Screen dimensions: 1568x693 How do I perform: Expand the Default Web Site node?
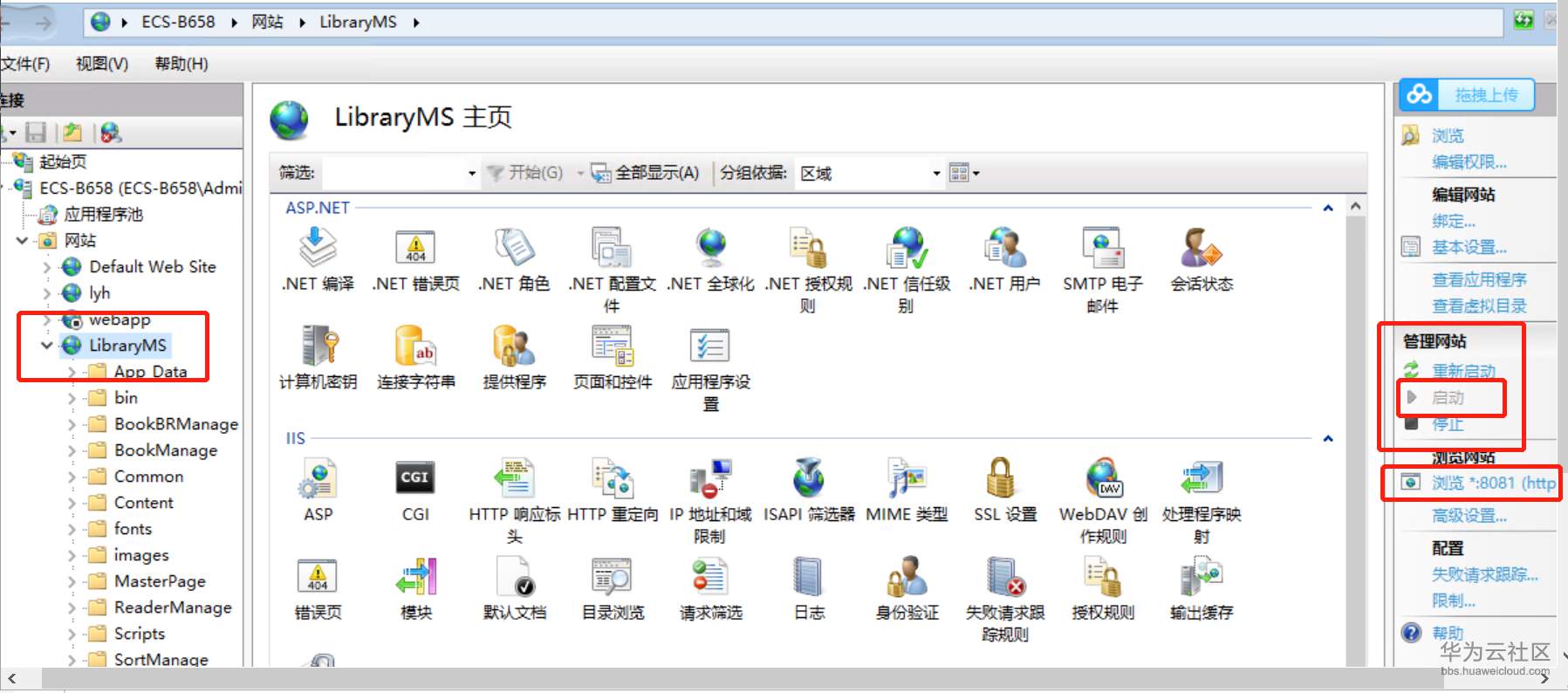pos(47,267)
